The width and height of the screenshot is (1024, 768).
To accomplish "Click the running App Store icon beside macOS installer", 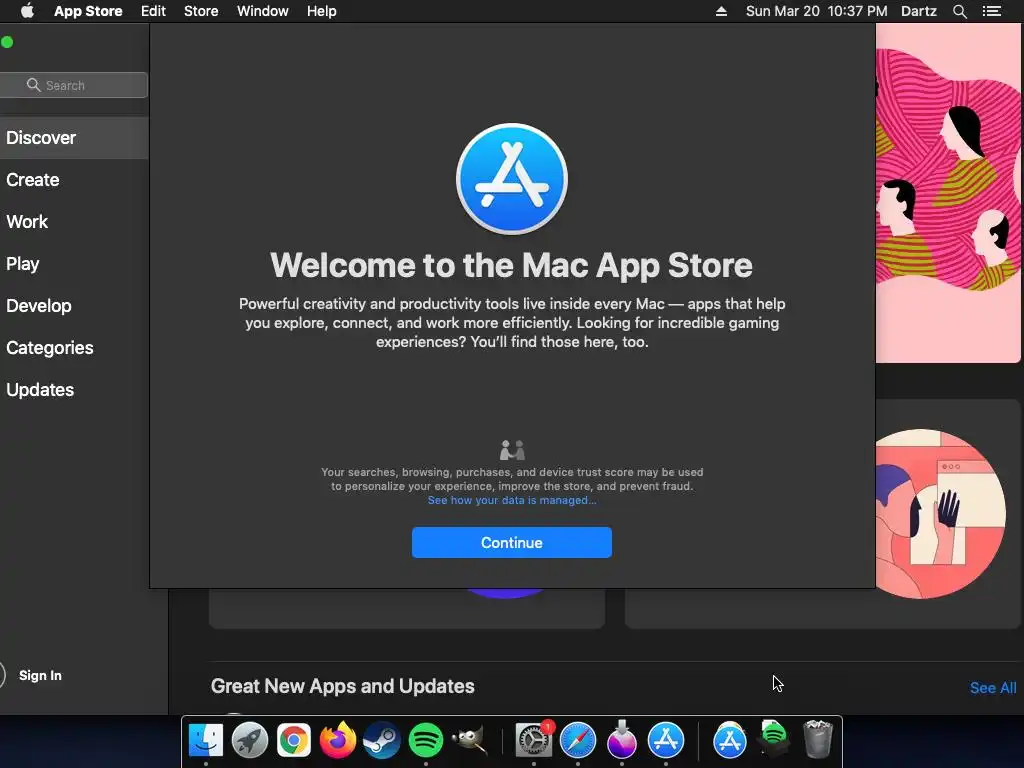I will (665, 740).
